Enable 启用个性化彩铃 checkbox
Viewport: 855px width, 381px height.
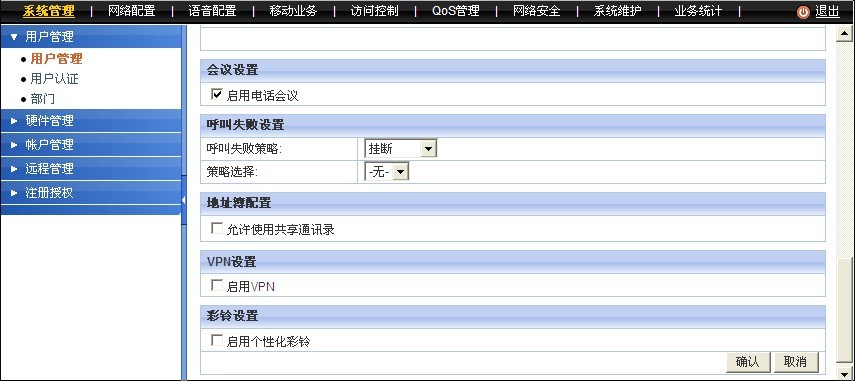click(216, 340)
